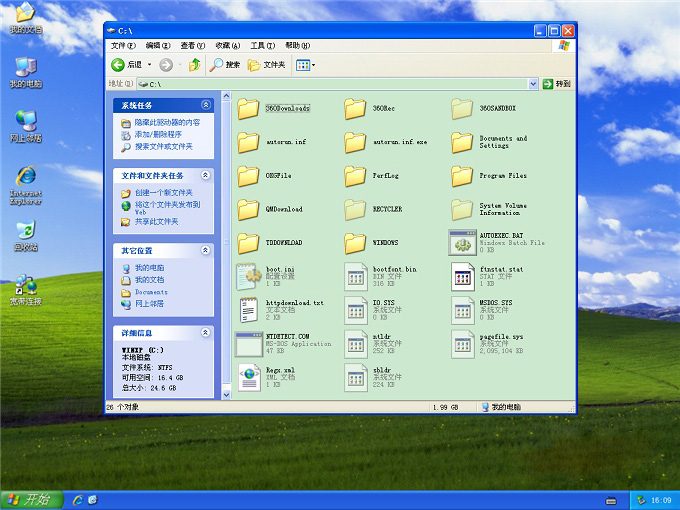The height and width of the screenshot is (510, 680).
Task: Select the autorun.inf.exe folder icon
Action: [x=355, y=142]
